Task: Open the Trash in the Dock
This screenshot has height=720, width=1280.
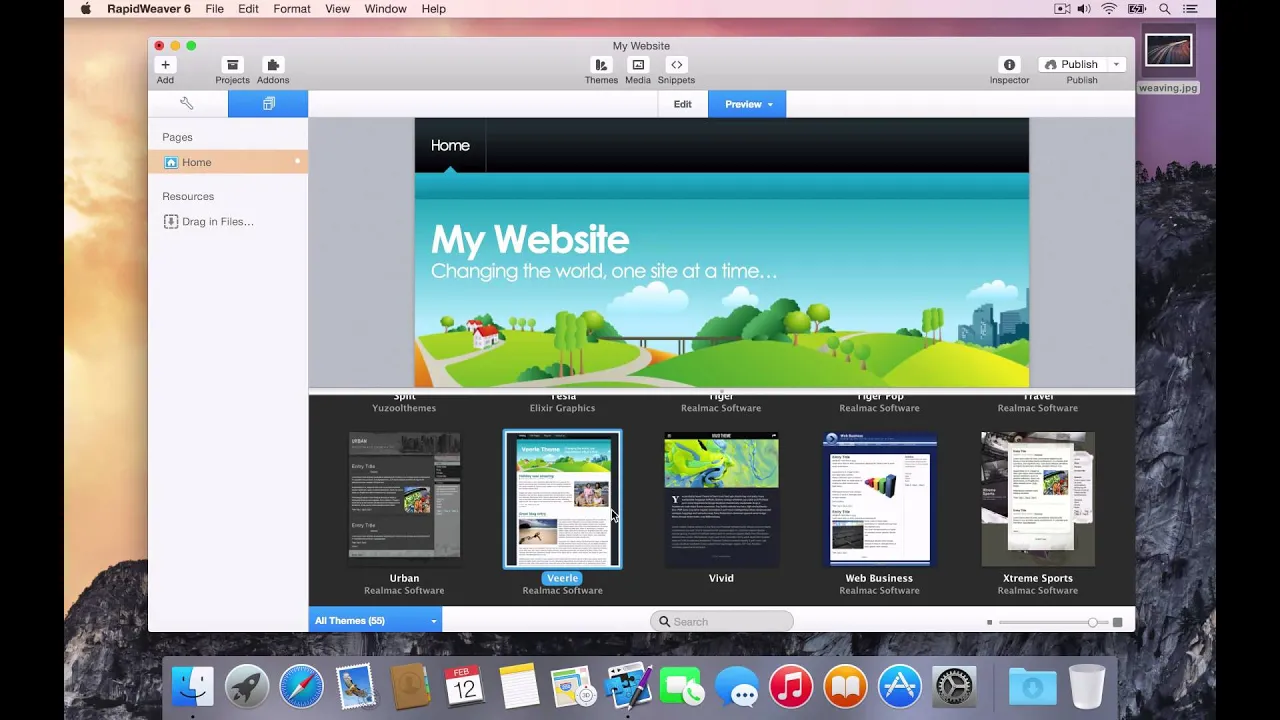Action: point(1087,687)
